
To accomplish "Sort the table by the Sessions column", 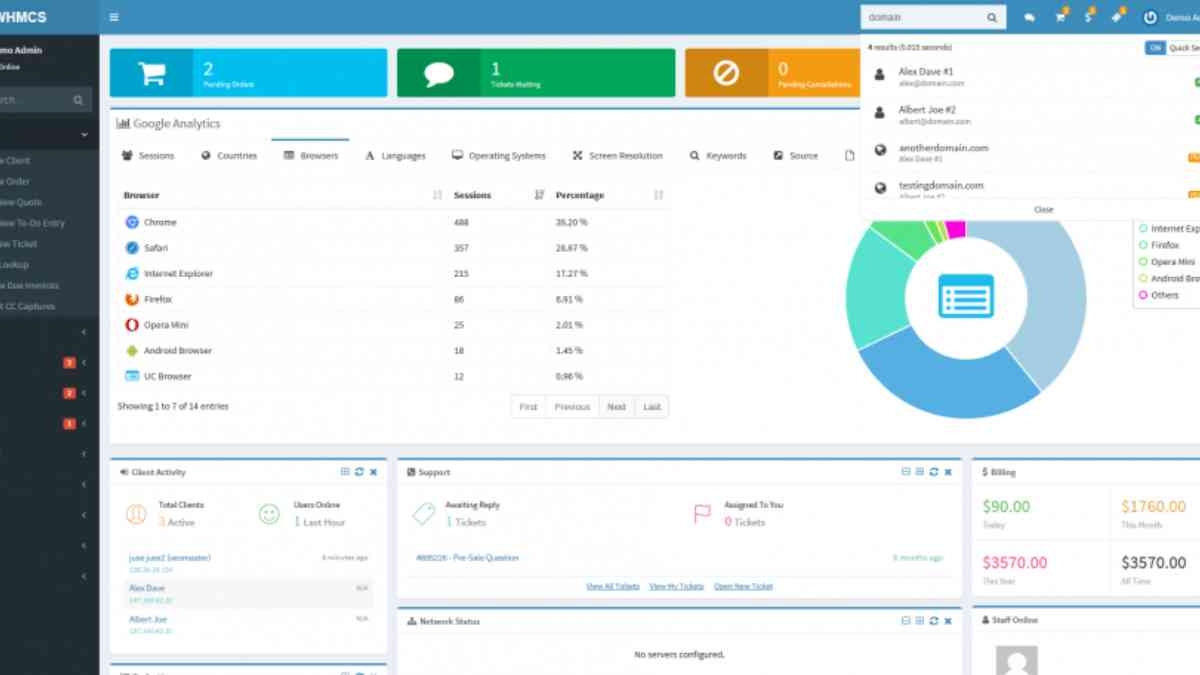I will click(x=539, y=196).
